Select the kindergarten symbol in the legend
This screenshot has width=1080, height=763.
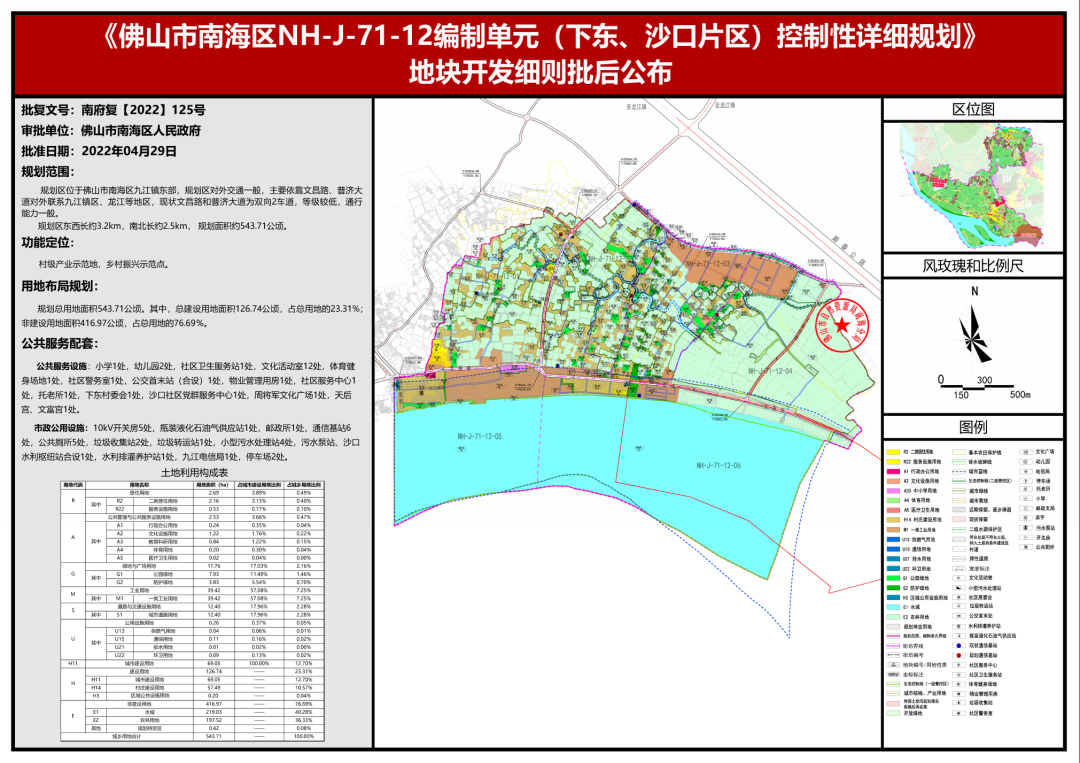pos(1026,461)
